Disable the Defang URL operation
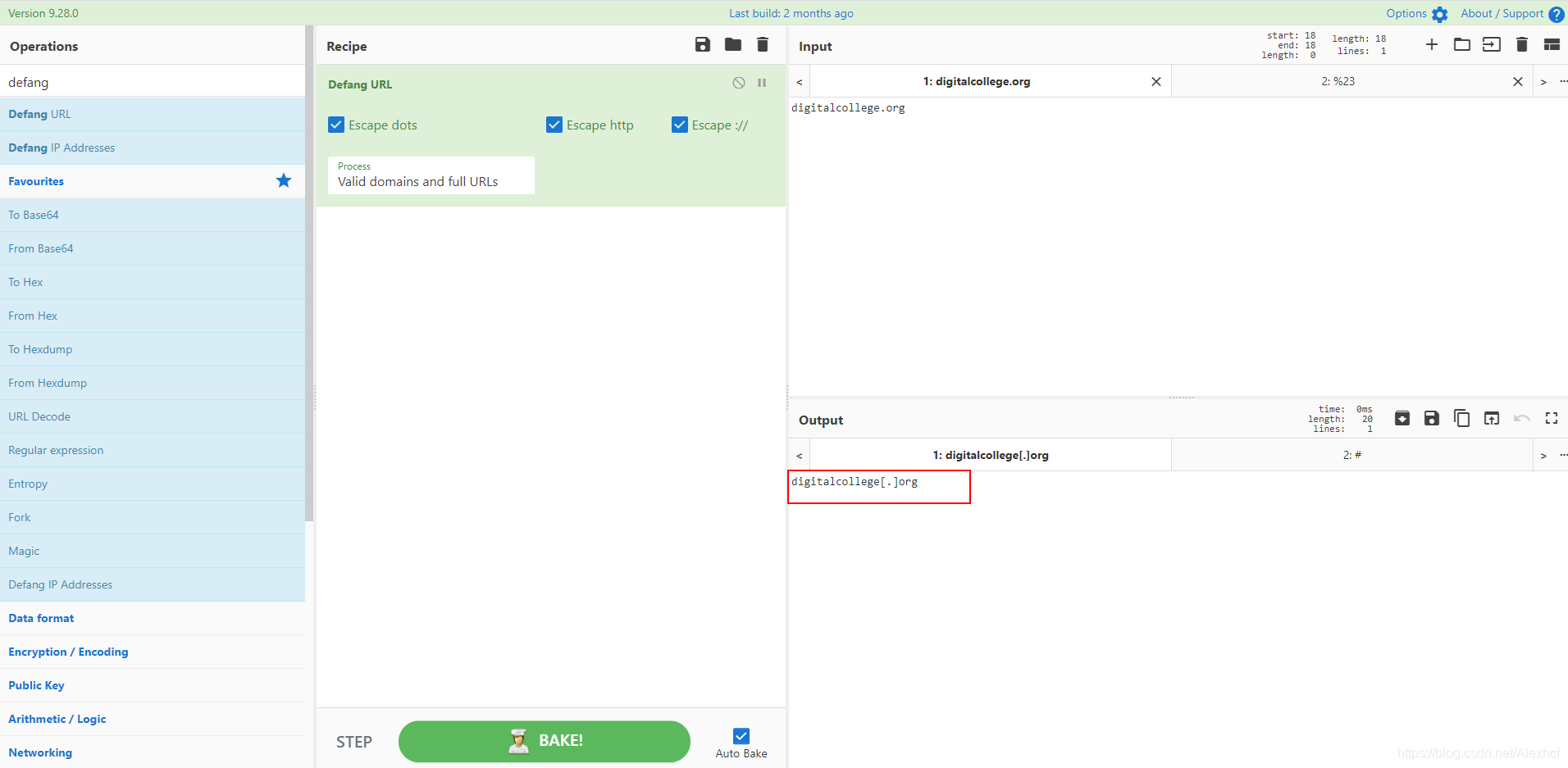This screenshot has width=1568, height=768. click(x=739, y=83)
